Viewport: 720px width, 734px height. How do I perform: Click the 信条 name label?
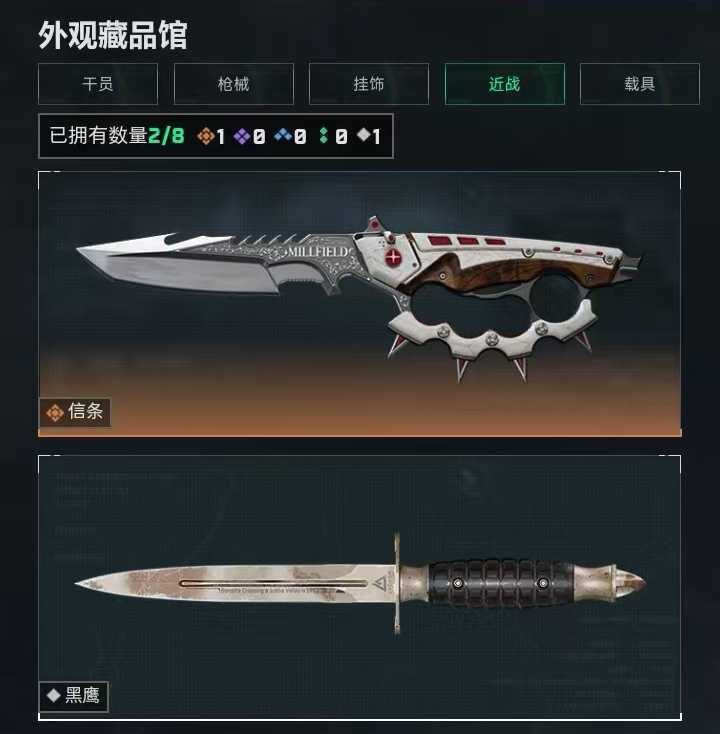coord(85,412)
